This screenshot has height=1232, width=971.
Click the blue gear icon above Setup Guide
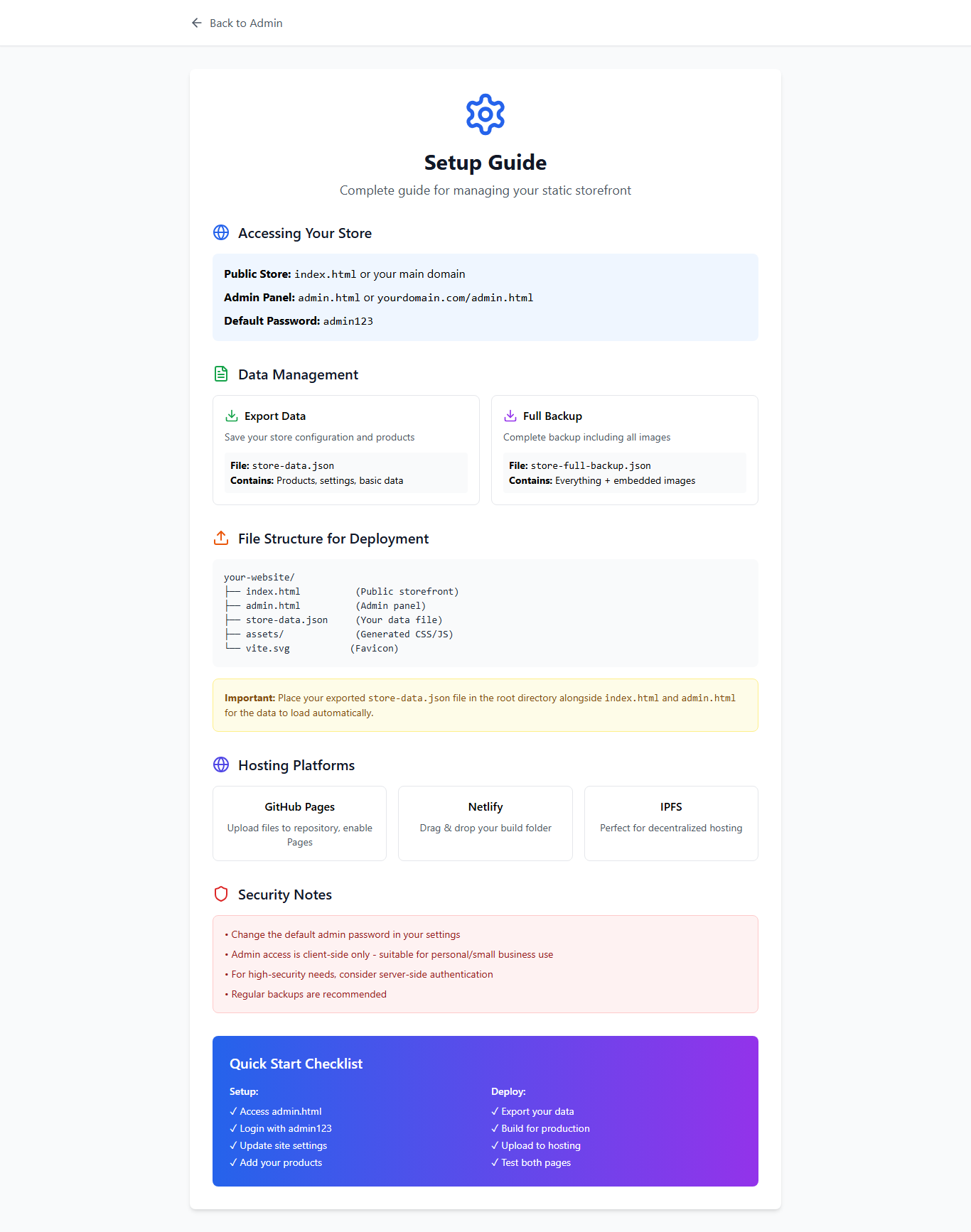coord(485,114)
